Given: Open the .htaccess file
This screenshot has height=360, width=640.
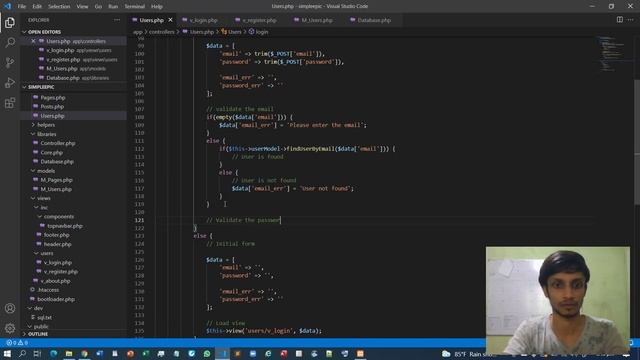Looking at the screenshot, I should pyautogui.click(x=48, y=290).
